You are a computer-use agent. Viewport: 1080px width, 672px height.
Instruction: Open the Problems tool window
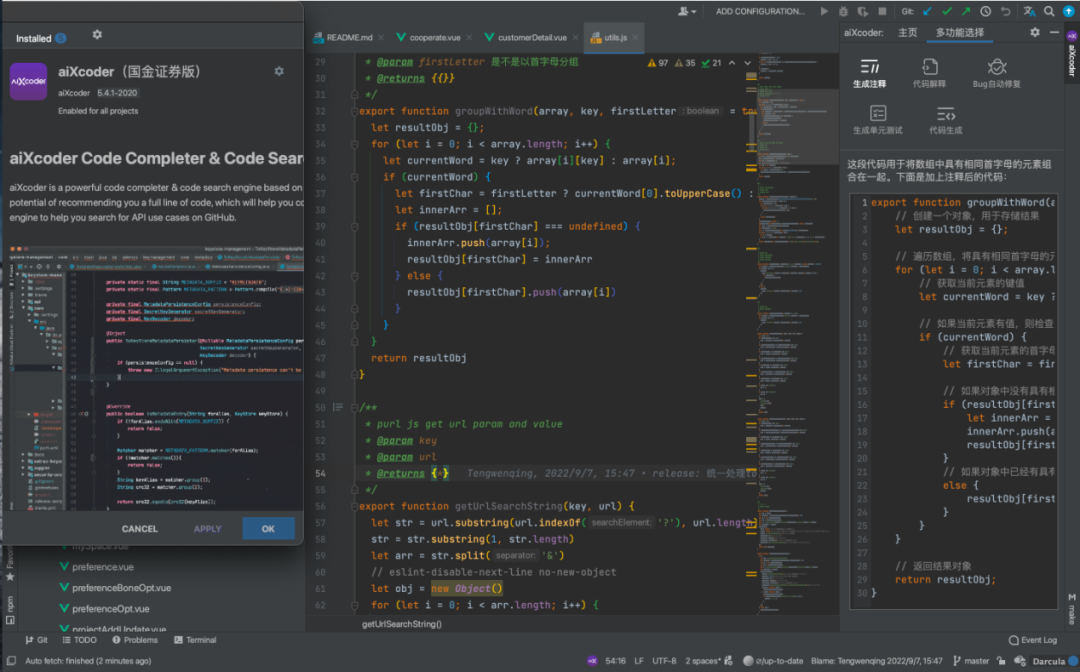(135, 640)
